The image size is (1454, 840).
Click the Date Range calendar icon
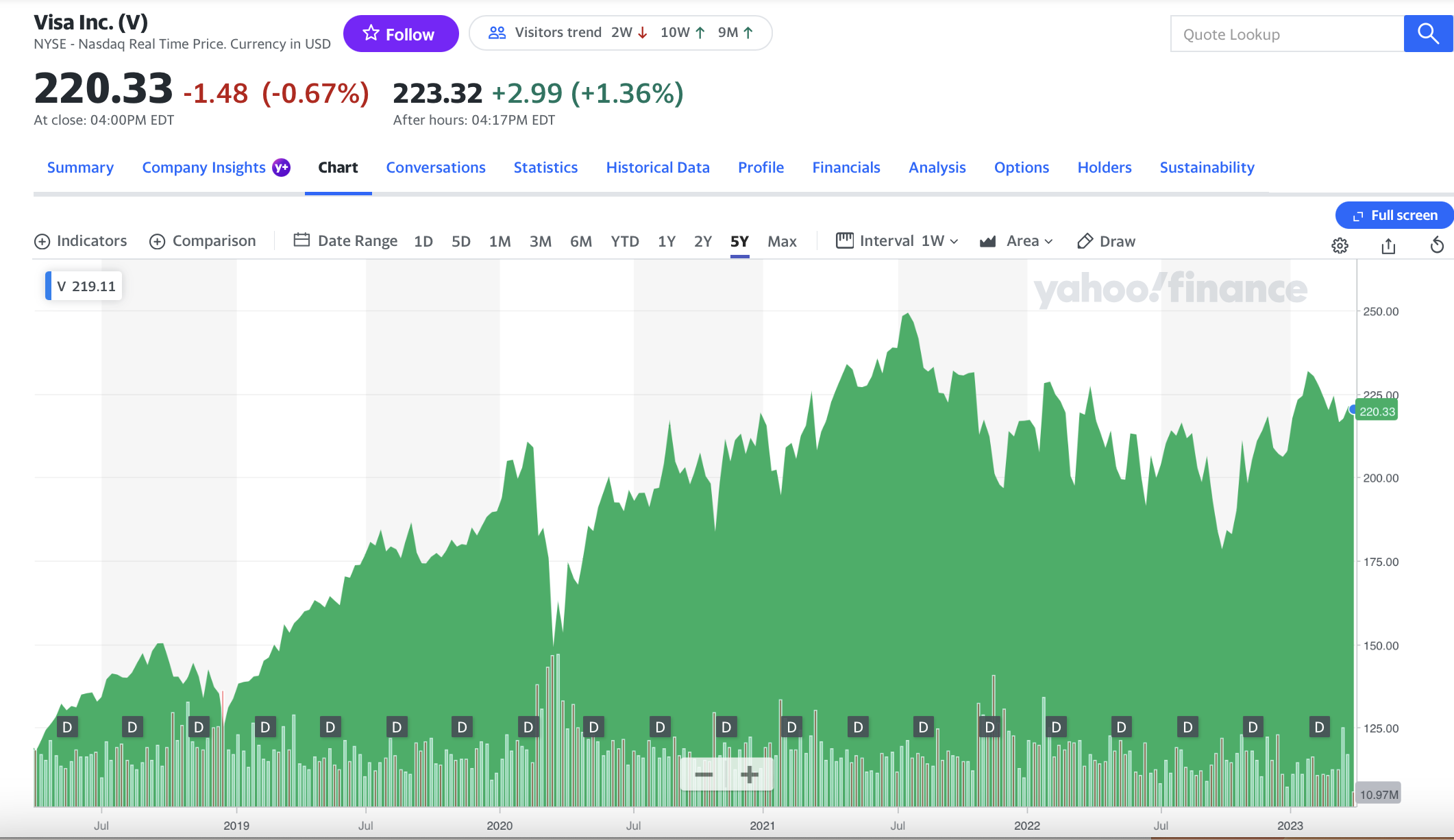click(x=301, y=240)
